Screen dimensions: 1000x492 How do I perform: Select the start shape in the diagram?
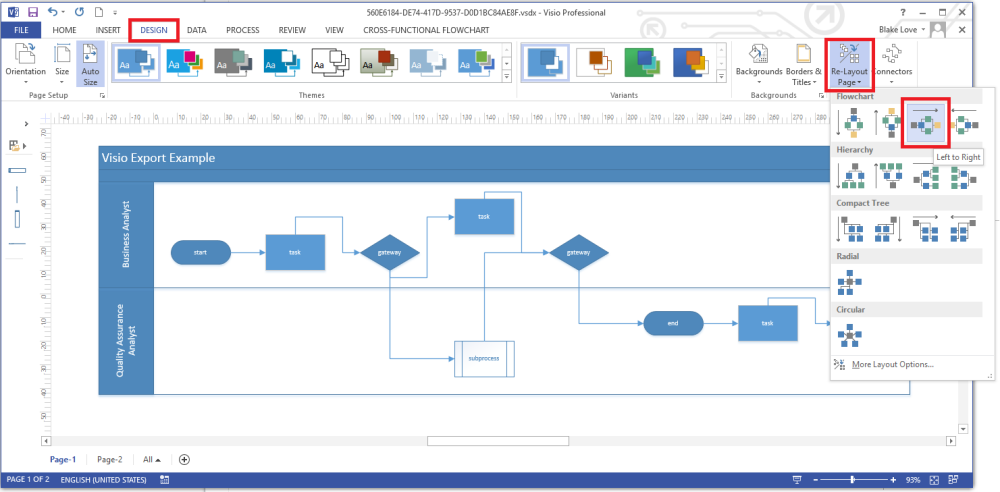(200, 252)
